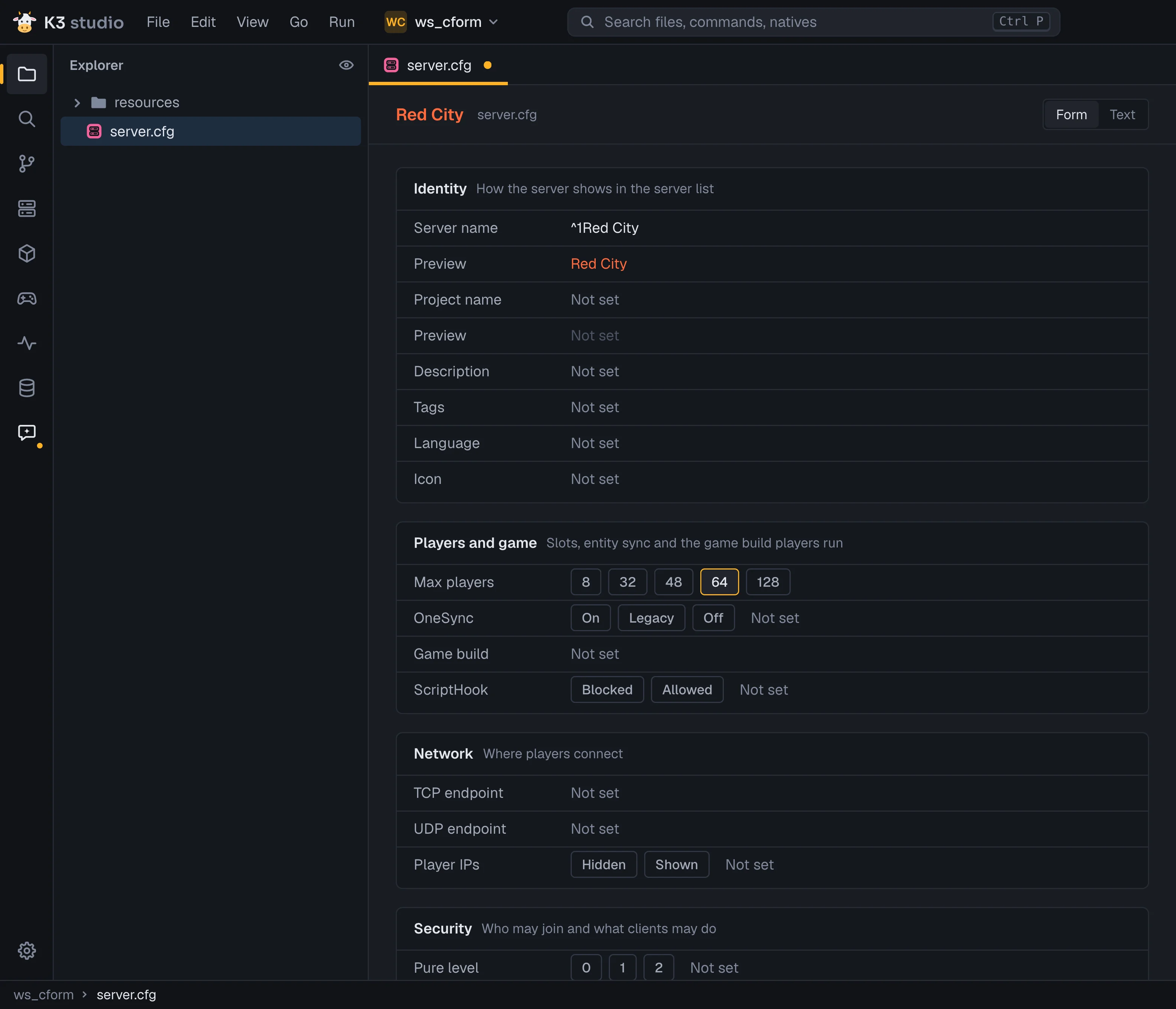This screenshot has width=1176, height=1009.
Task: Click the TCP endpoint Not set value
Action: (594, 793)
